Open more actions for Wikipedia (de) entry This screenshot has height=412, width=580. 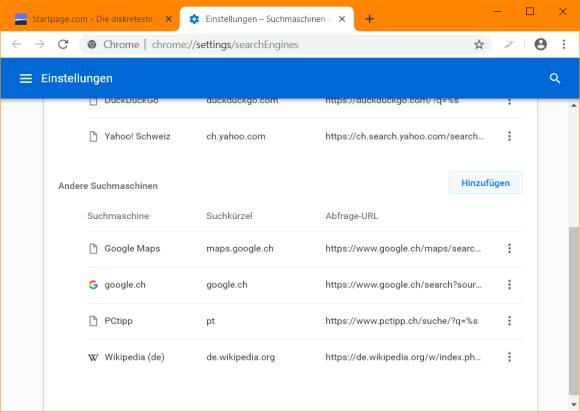click(509, 357)
